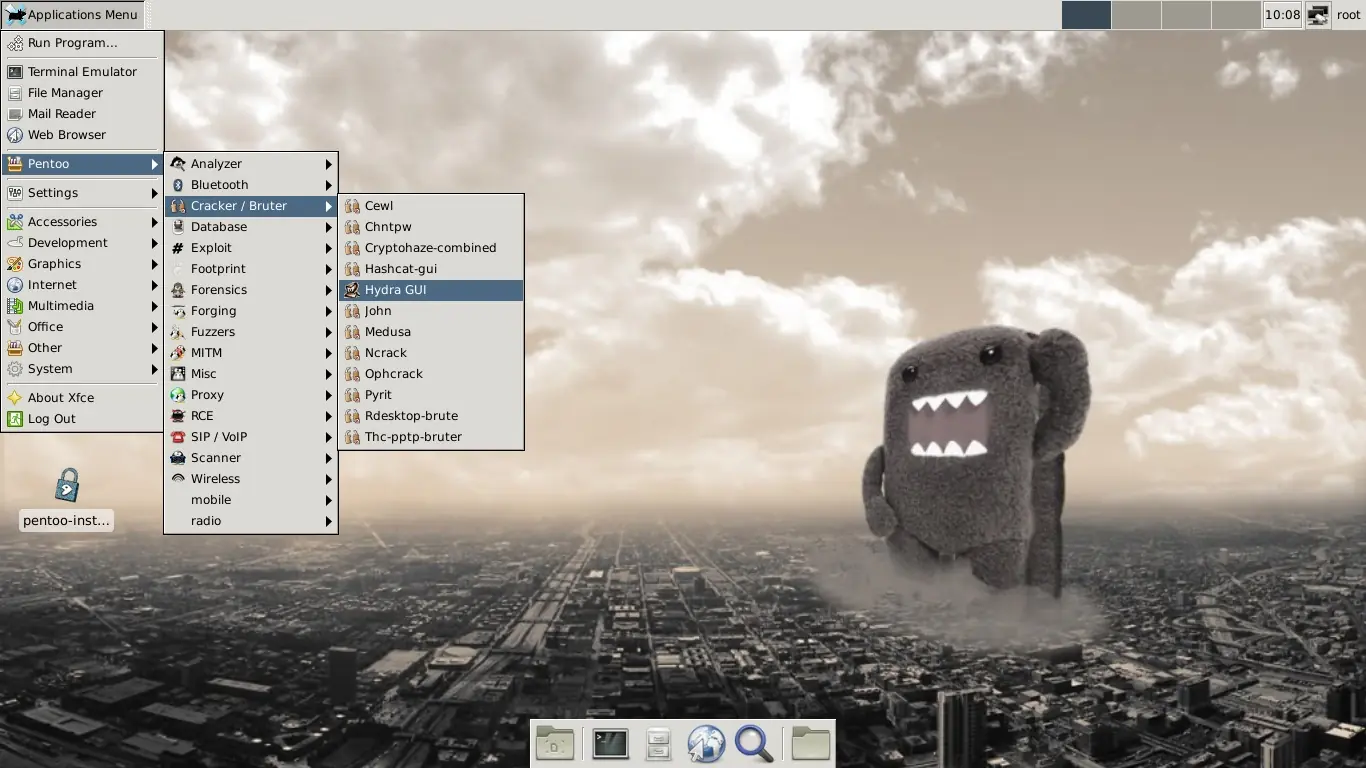Switch to the second workspace in the pager
The height and width of the screenshot is (768, 1366).
(x=1136, y=15)
